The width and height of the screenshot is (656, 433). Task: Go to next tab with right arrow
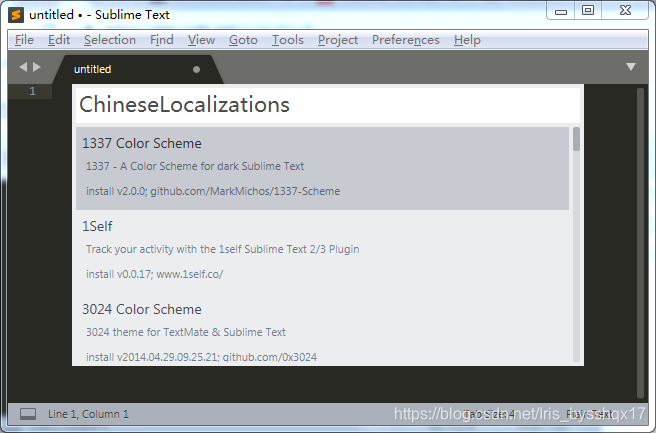tap(37, 67)
